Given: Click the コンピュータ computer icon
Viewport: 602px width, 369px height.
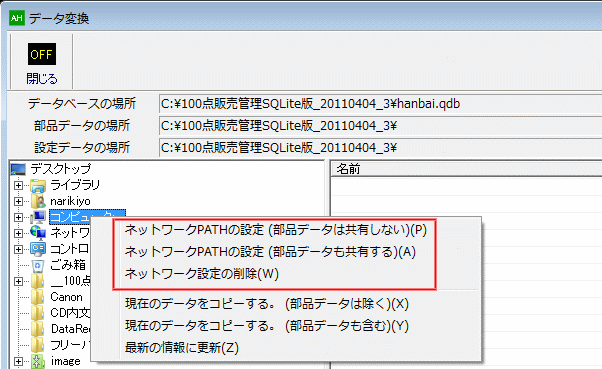Looking at the screenshot, I should point(38,217).
